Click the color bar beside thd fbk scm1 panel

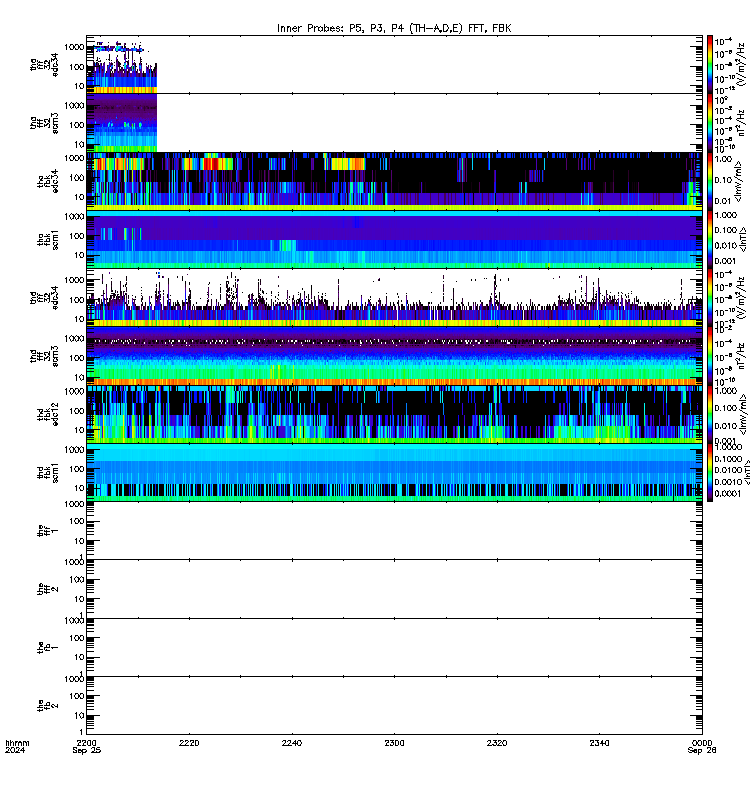710,472
